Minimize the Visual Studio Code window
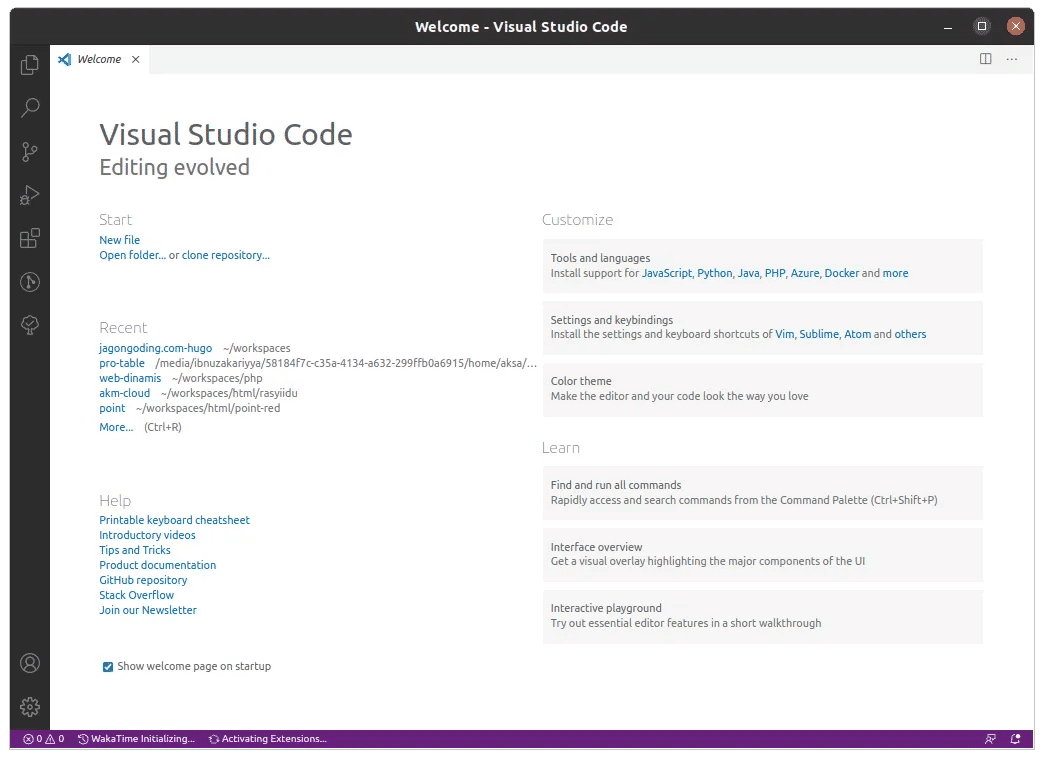The image size is (1044, 759). (947, 27)
